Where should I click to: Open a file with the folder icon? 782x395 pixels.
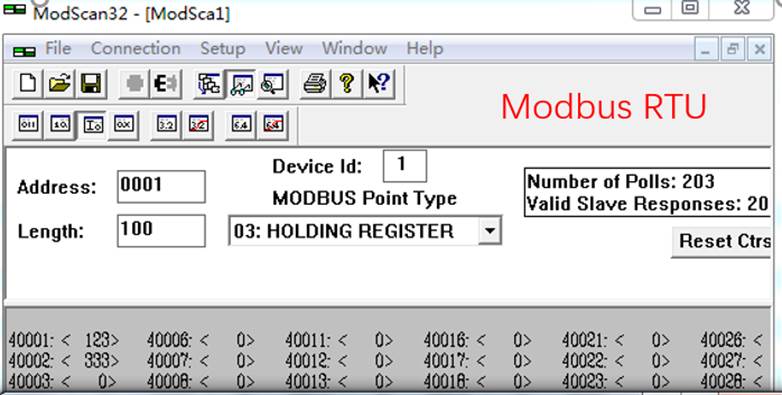59,83
